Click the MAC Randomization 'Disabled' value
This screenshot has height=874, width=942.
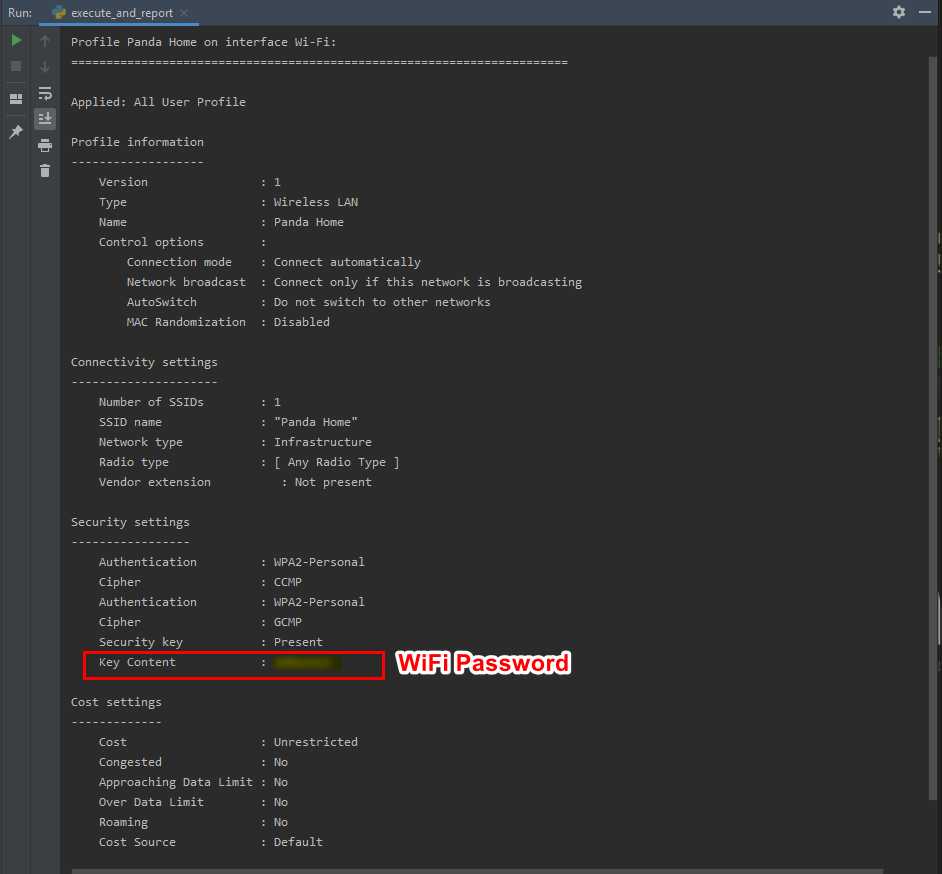pyautogui.click(x=301, y=322)
